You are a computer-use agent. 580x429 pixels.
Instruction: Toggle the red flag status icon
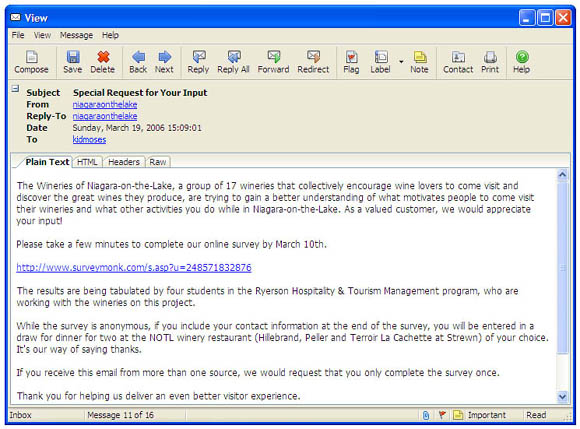(442, 415)
